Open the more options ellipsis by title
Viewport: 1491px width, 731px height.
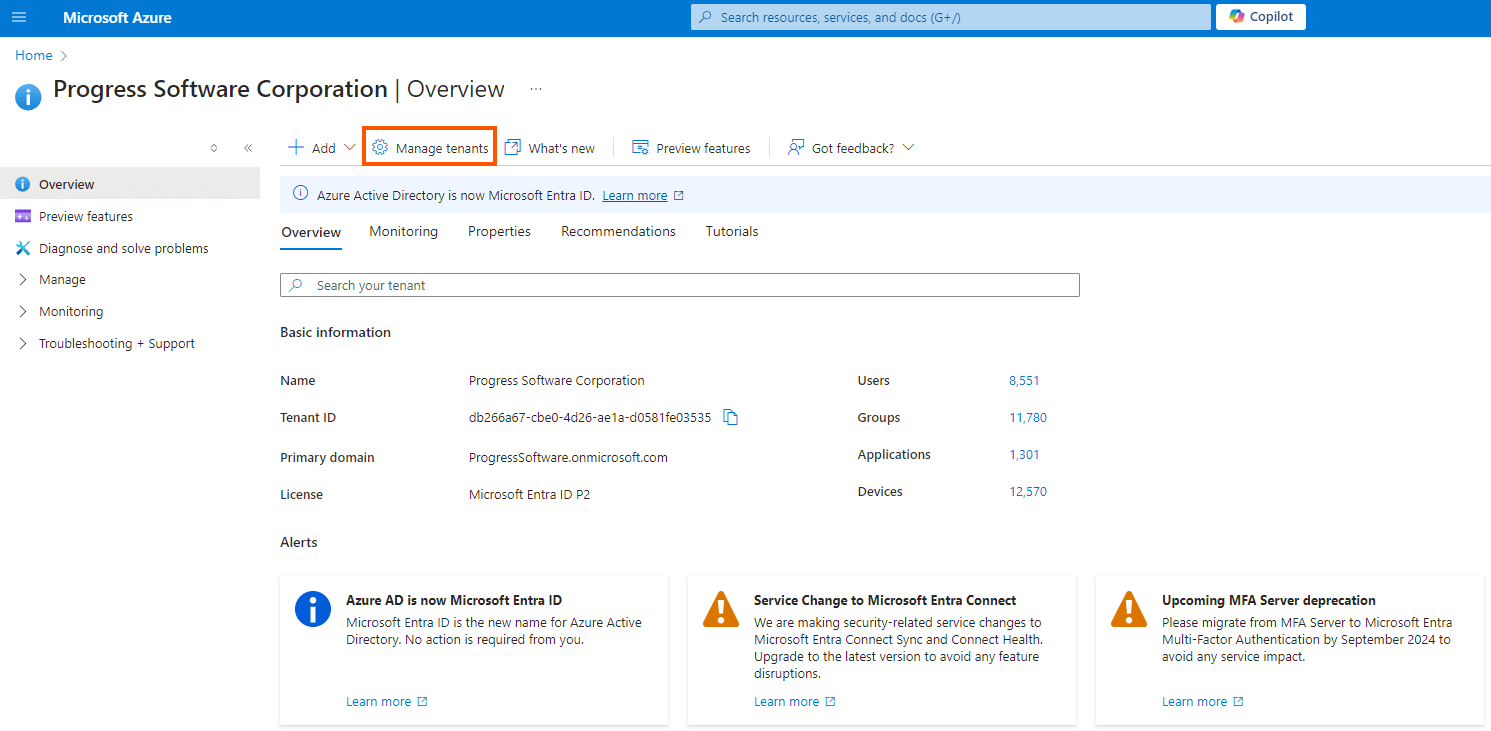click(x=536, y=89)
